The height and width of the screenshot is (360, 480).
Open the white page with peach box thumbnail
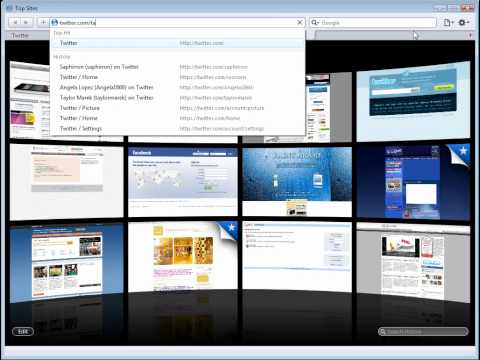(67, 182)
